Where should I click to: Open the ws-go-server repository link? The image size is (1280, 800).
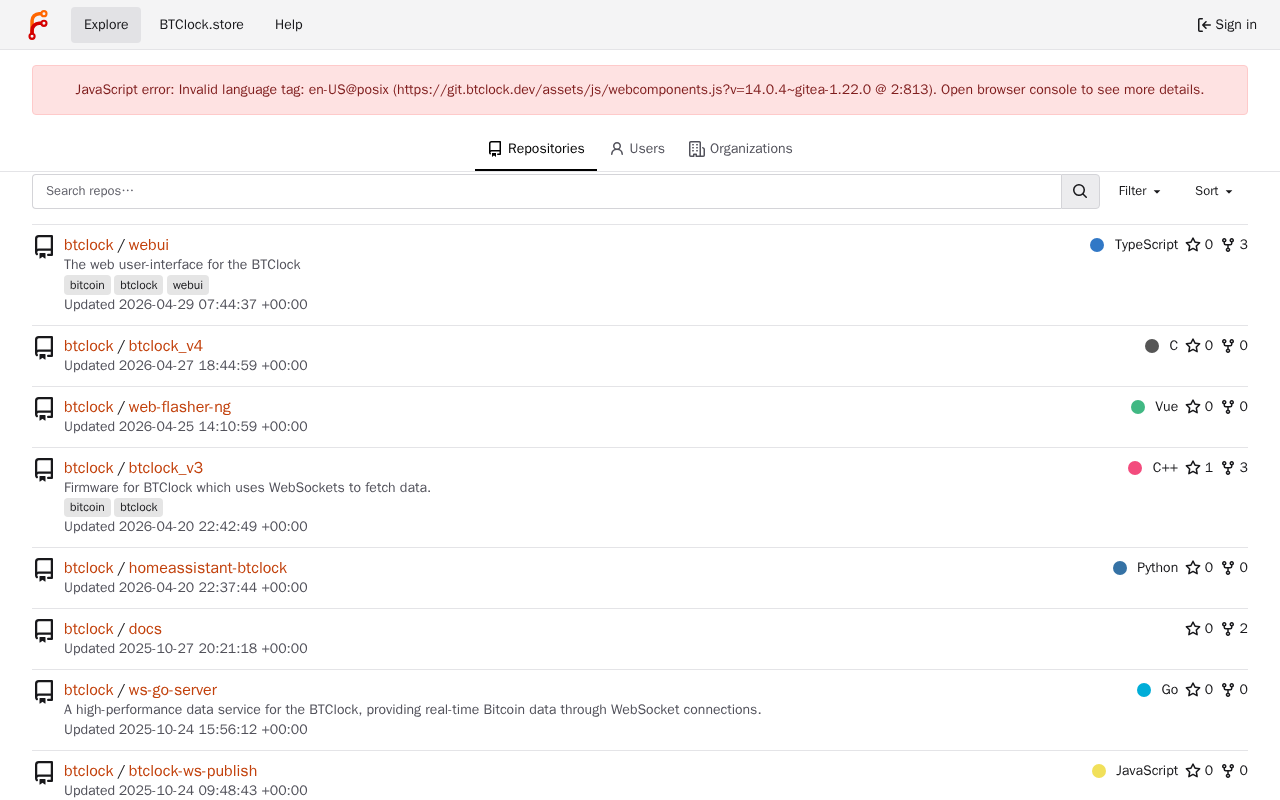point(173,690)
